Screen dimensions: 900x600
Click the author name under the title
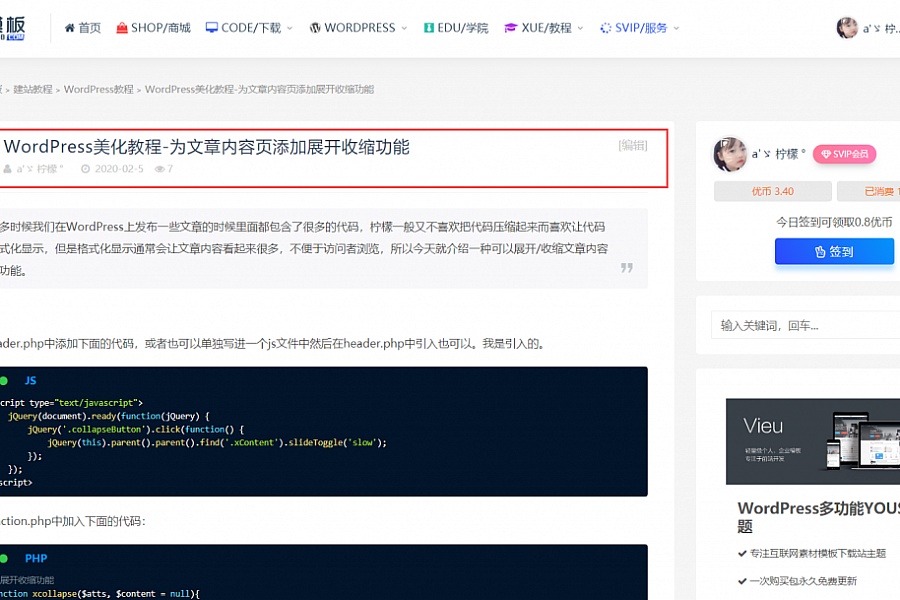click(40, 169)
